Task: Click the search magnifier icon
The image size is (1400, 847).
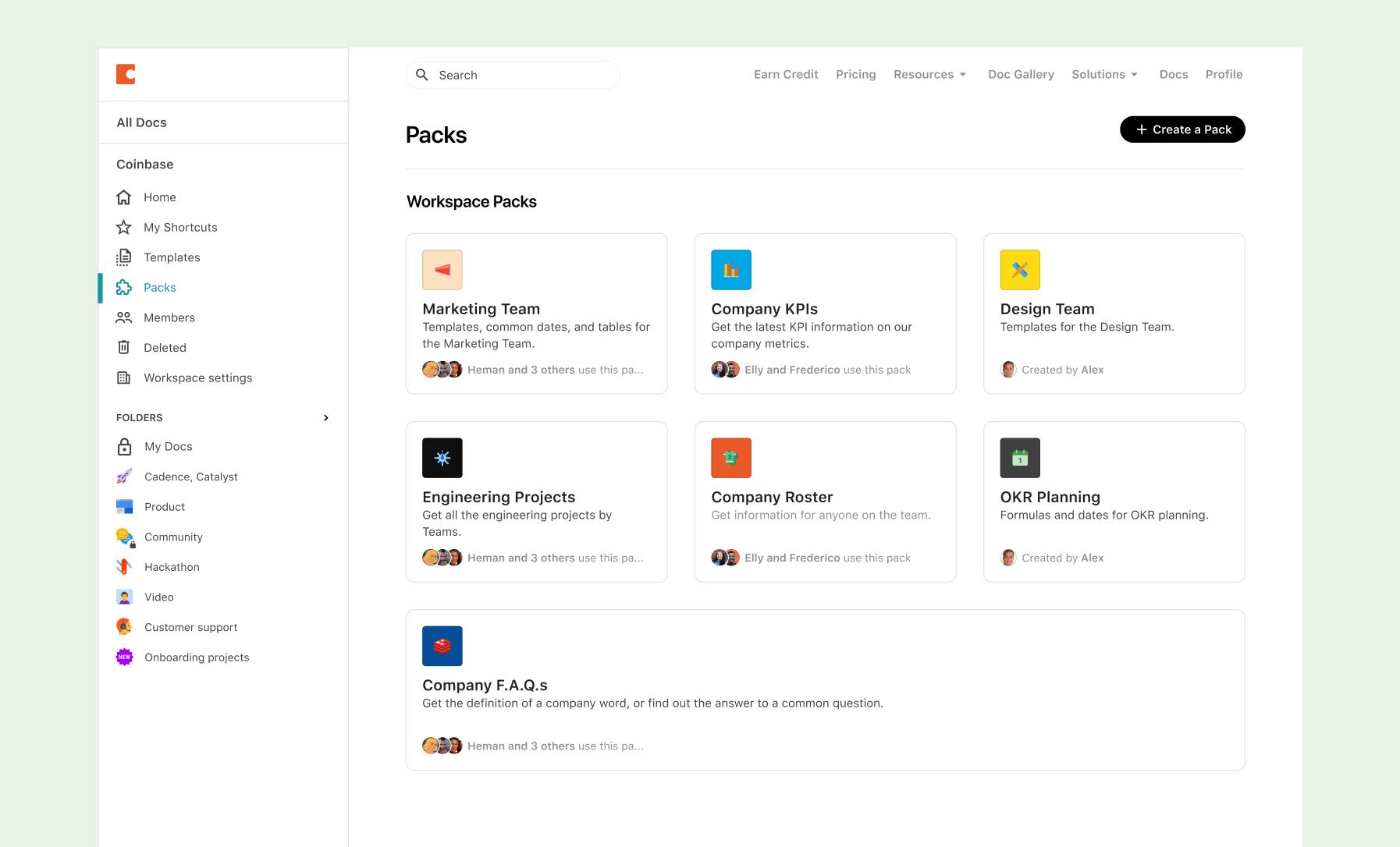Action: (x=422, y=75)
